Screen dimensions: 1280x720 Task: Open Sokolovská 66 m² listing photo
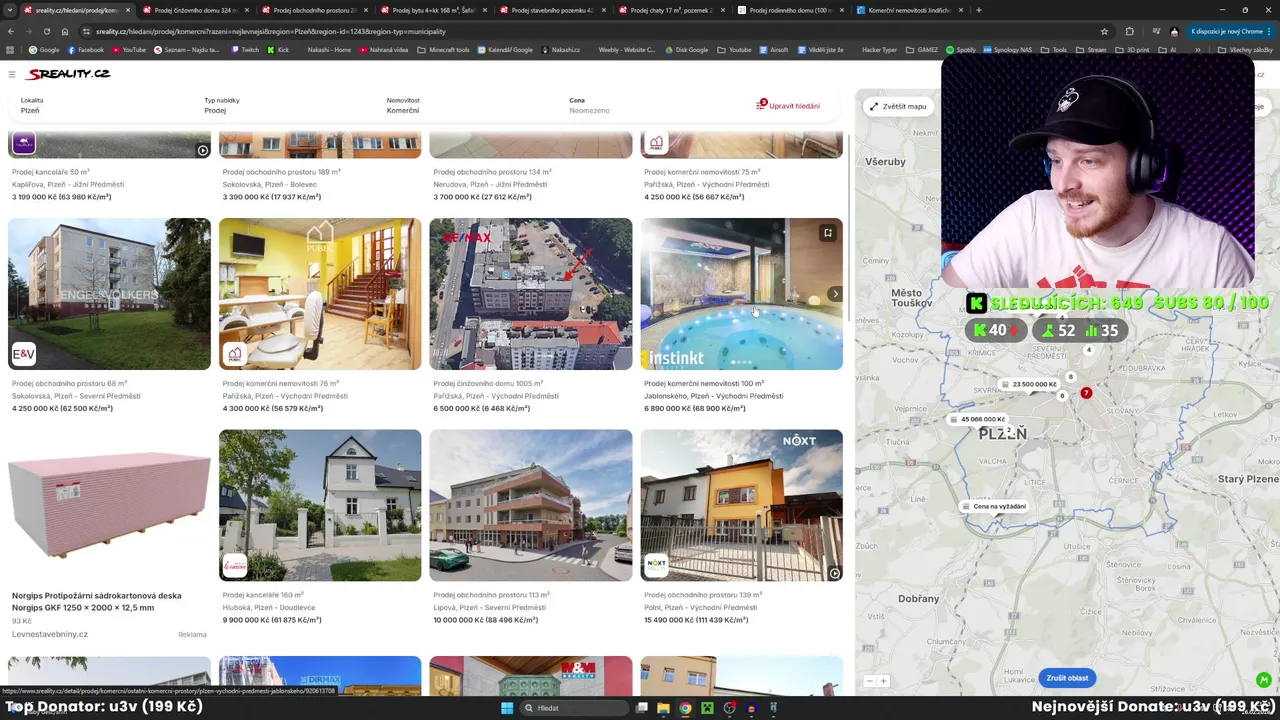pyautogui.click(x=109, y=294)
